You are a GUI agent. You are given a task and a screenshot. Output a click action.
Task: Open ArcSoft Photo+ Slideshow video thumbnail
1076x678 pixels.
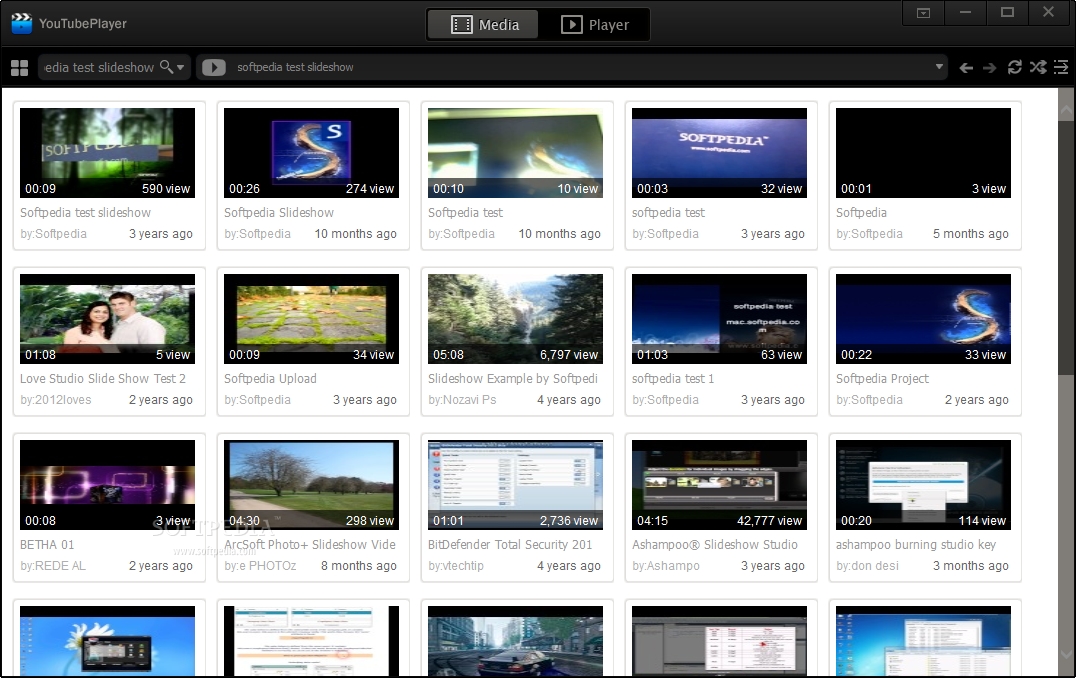pyautogui.click(x=311, y=484)
